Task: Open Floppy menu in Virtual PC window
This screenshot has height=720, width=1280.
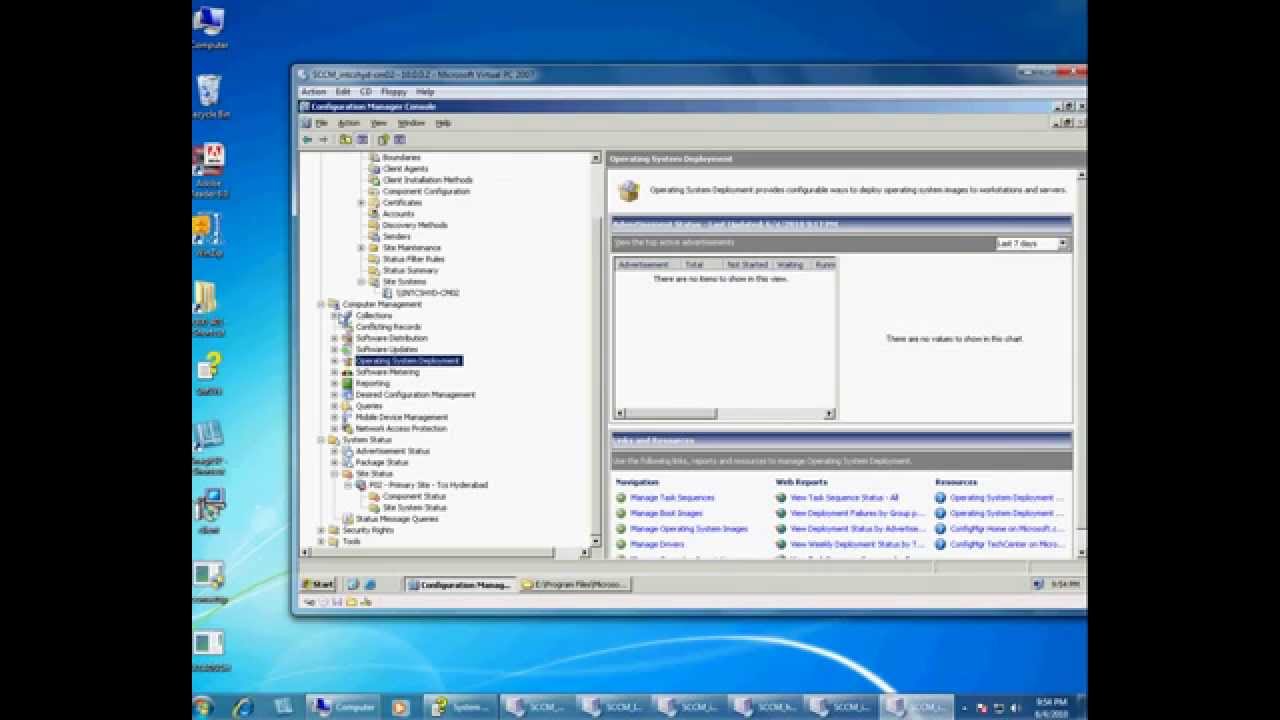Action: pos(393,91)
